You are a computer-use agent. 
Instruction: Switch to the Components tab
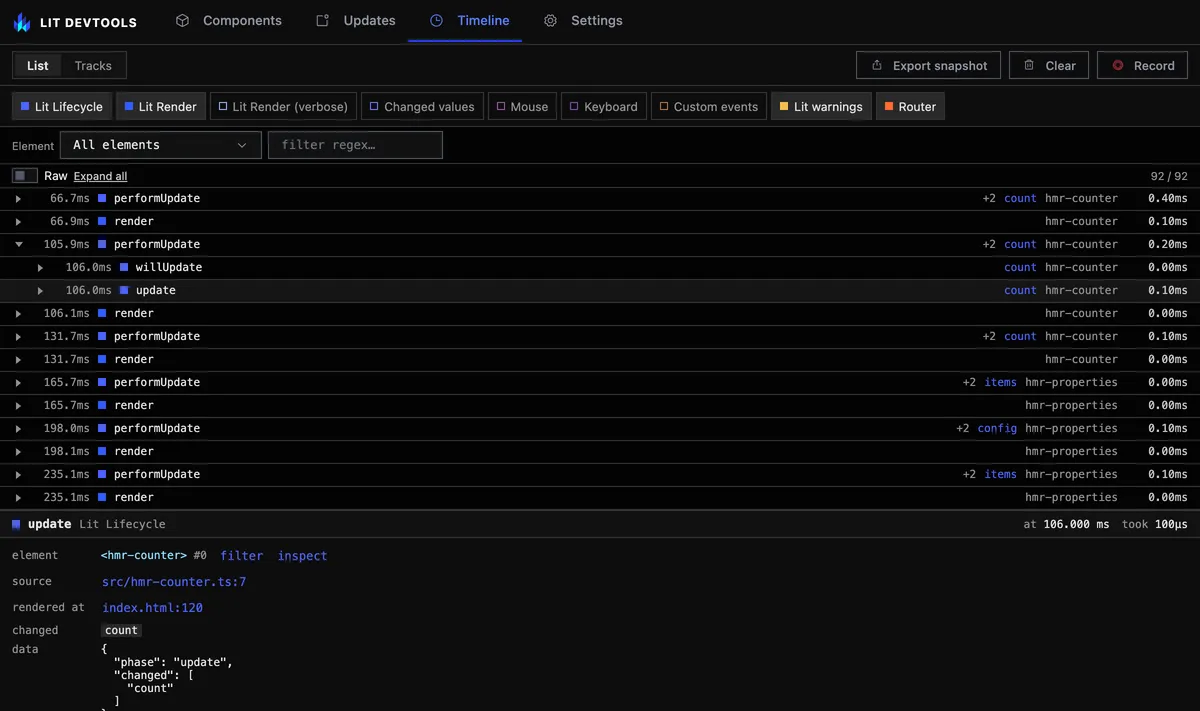(228, 20)
